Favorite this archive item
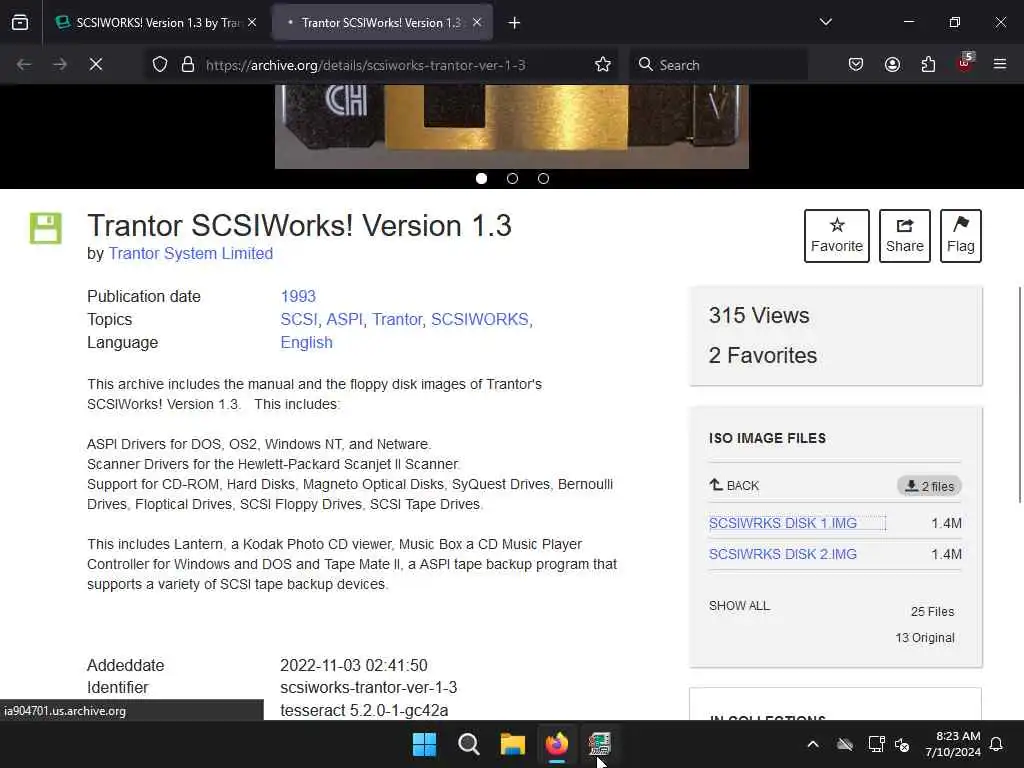The image size is (1024, 768). click(x=837, y=236)
